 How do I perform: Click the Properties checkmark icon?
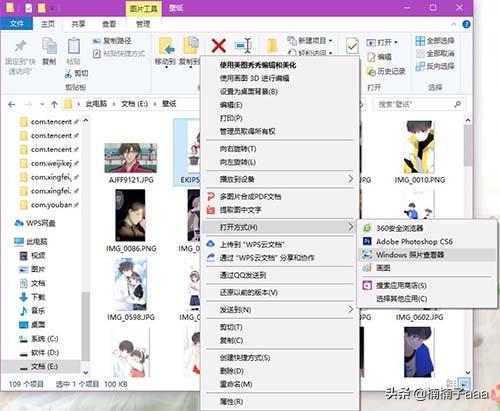pos(352,46)
